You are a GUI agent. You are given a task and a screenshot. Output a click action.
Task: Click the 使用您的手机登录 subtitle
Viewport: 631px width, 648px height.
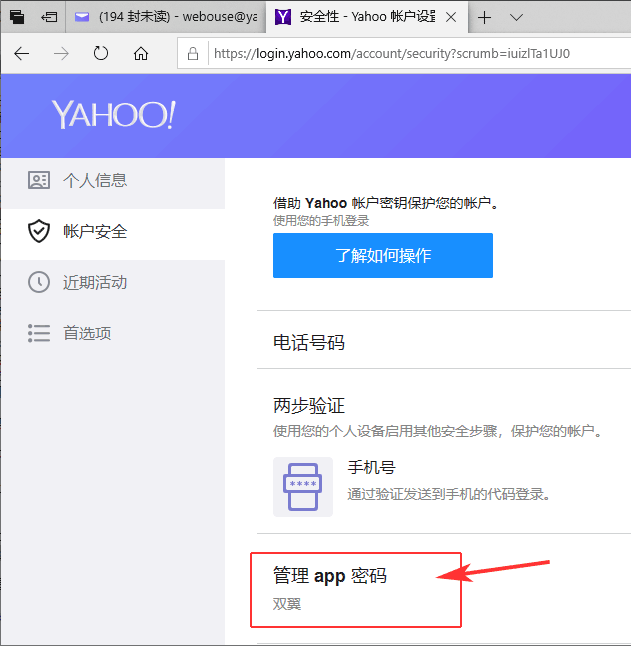321,221
